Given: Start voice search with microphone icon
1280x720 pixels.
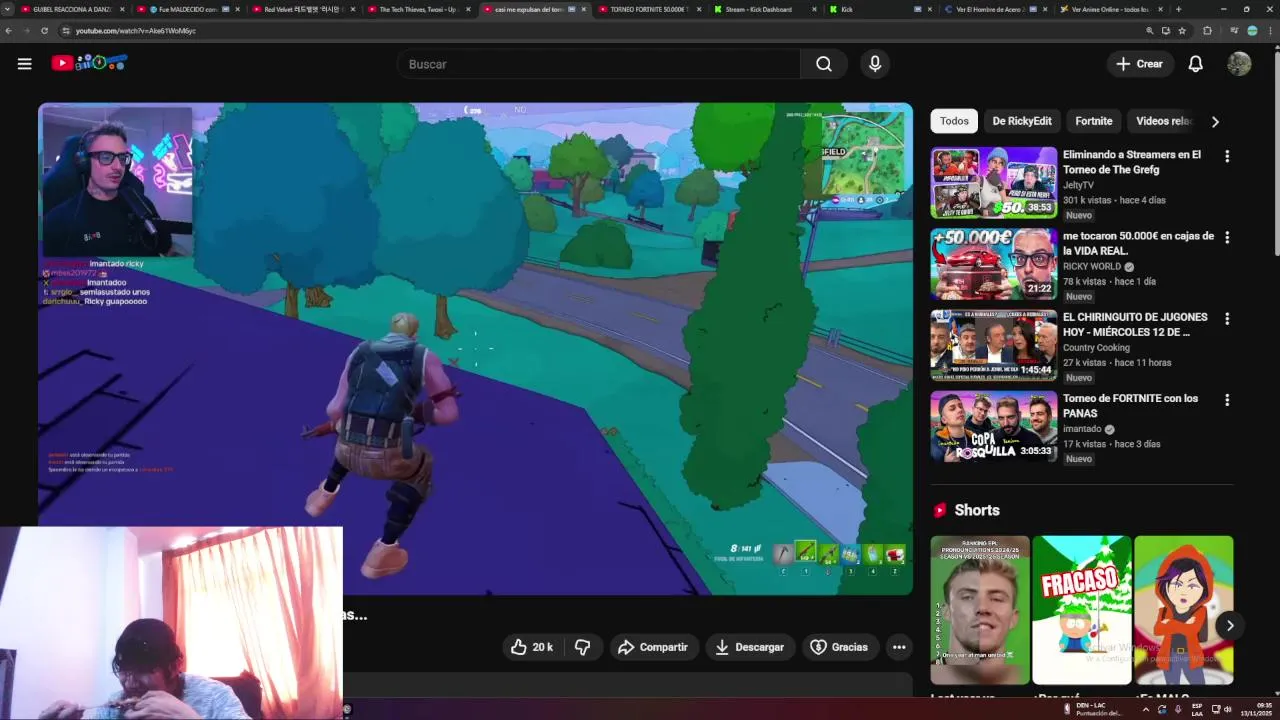Looking at the screenshot, I should click(875, 64).
